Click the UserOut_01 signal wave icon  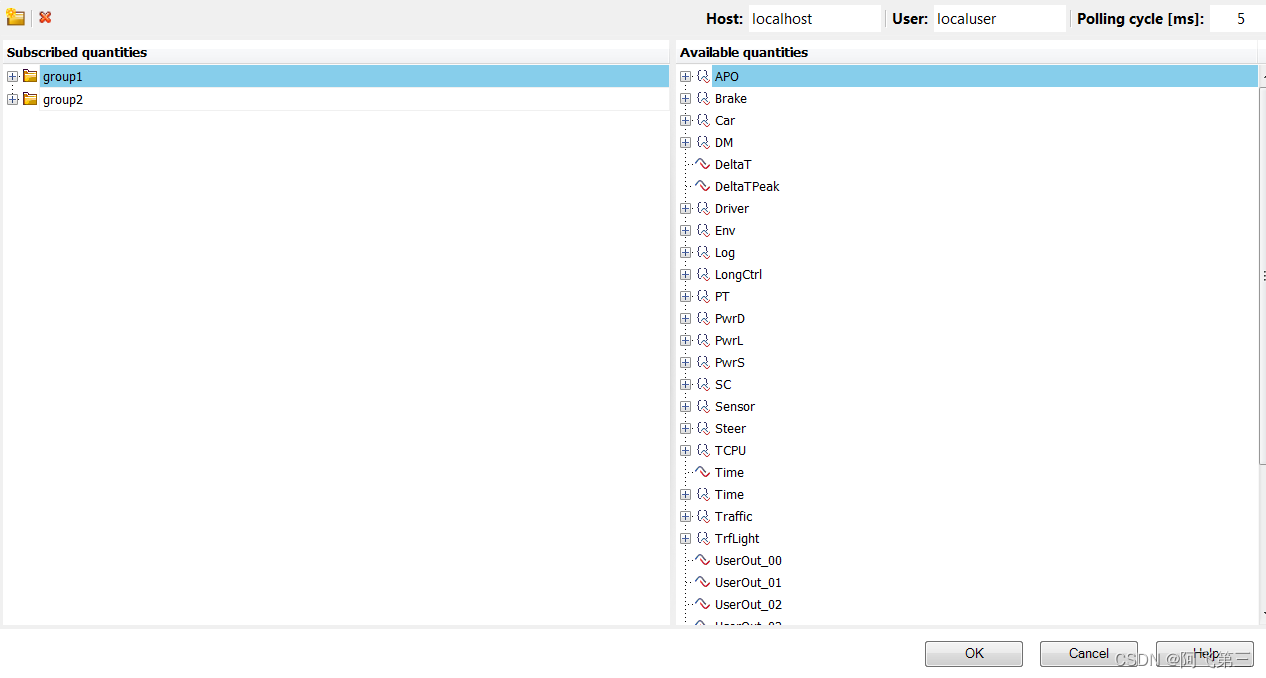click(702, 583)
